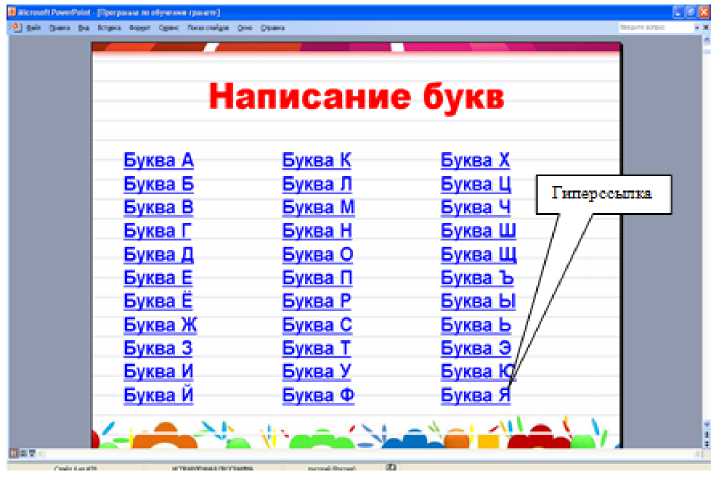This screenshot has width=724, height=481.
Task: Click the 'Буква Щ' link
Action: 479,254
